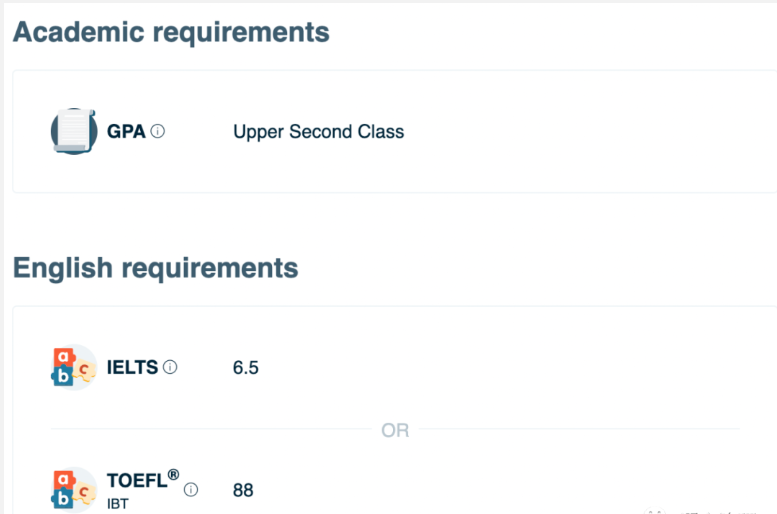Click the TOEFL puzzle blocks icon
The image size is (777, 514).
[x=74, y=489]
